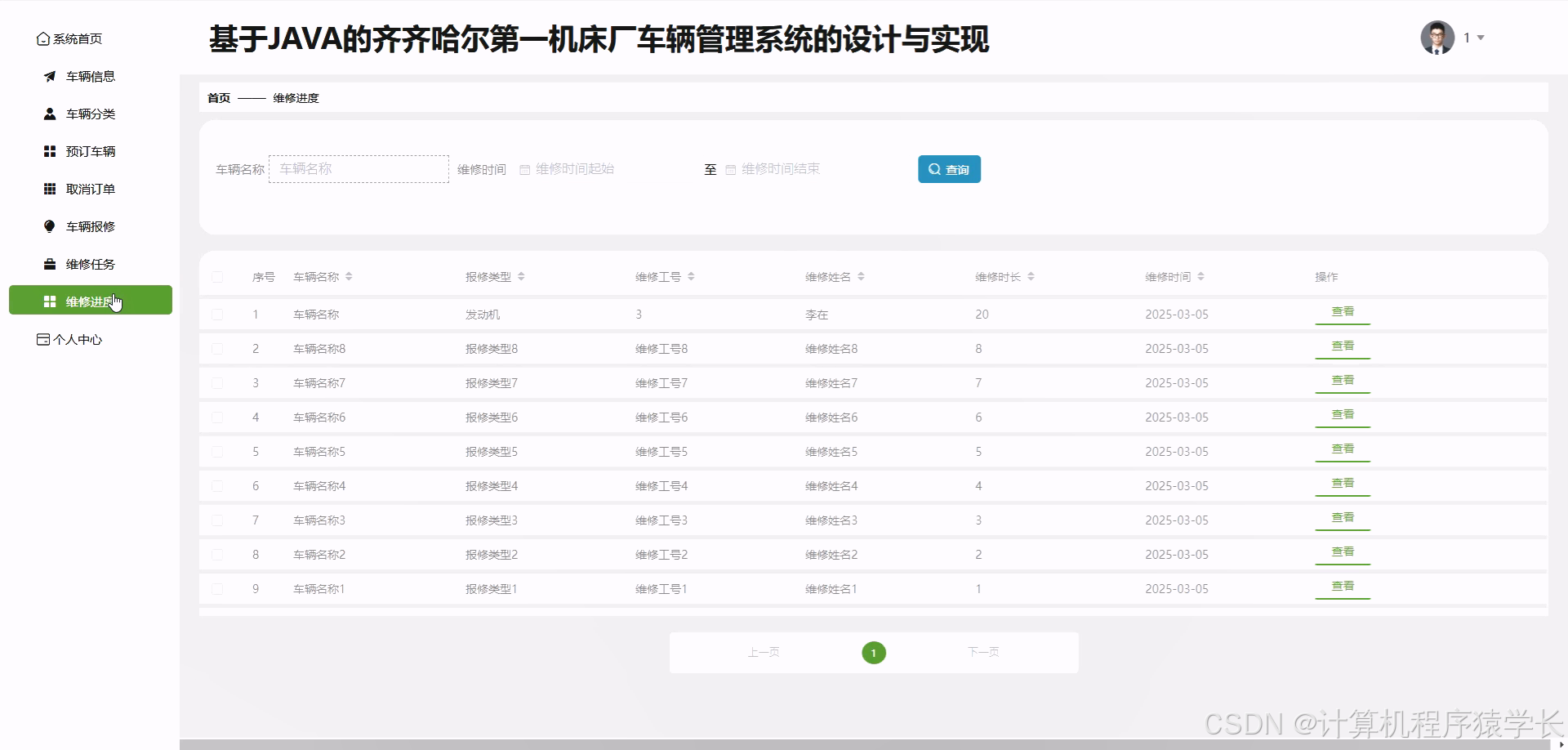This screenshot has height=750, width=1568.
Task: Sort table by 车辆名称 column
Action: 350,276
